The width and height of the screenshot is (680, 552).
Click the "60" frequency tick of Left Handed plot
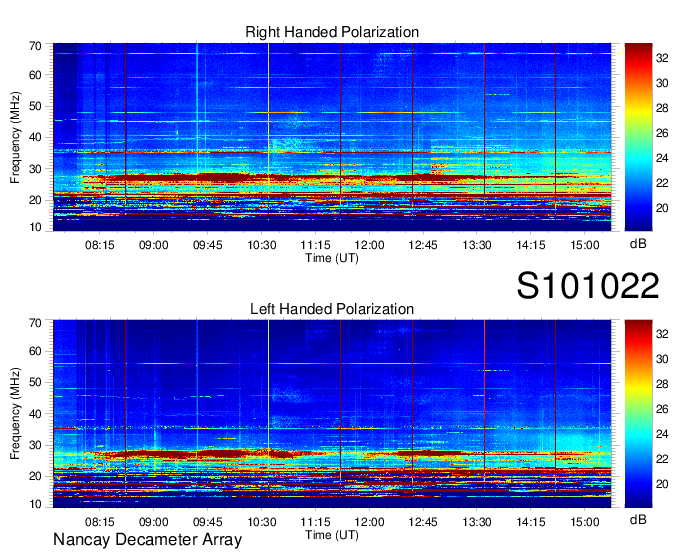tap(35, 352)
